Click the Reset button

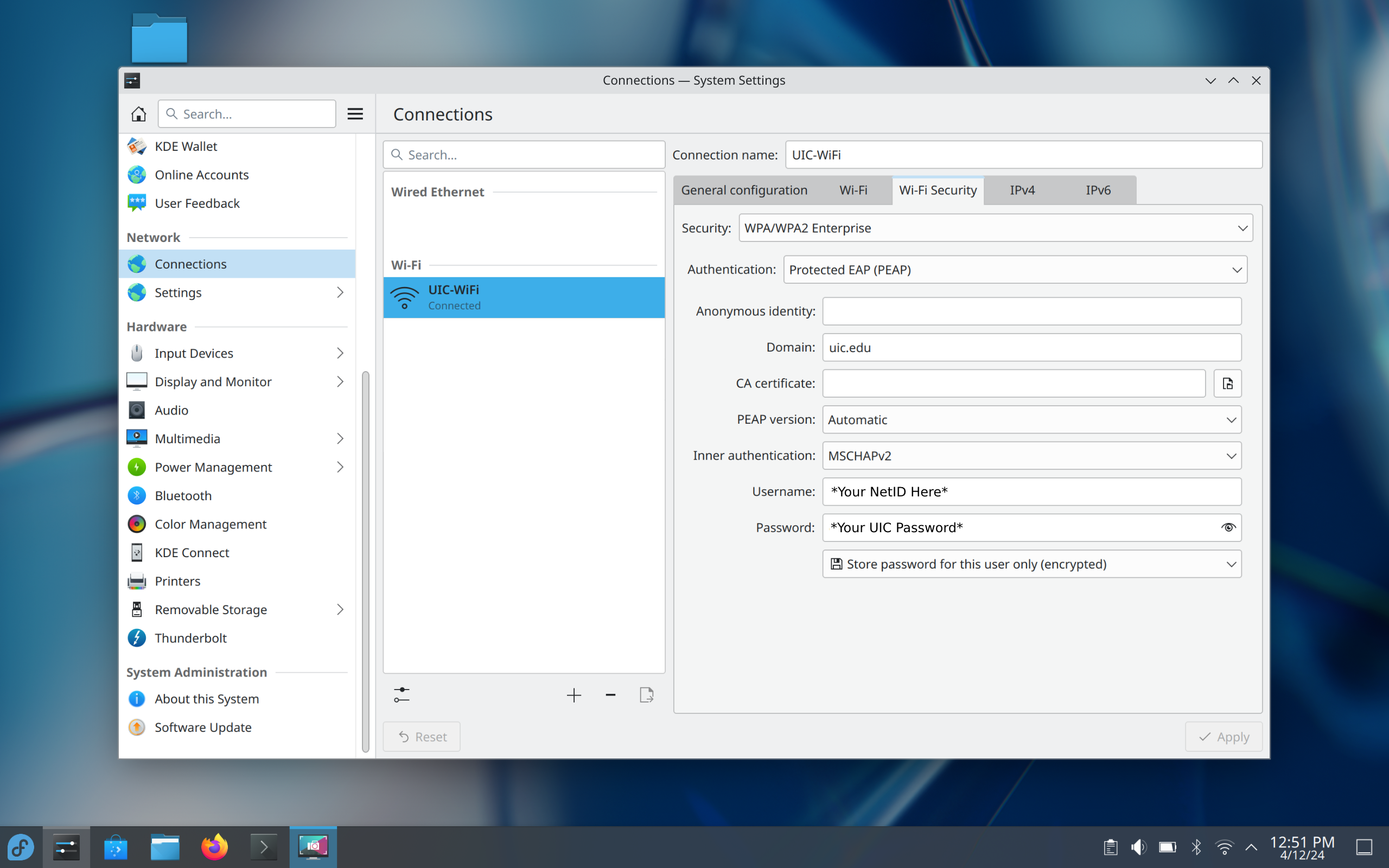422,737
